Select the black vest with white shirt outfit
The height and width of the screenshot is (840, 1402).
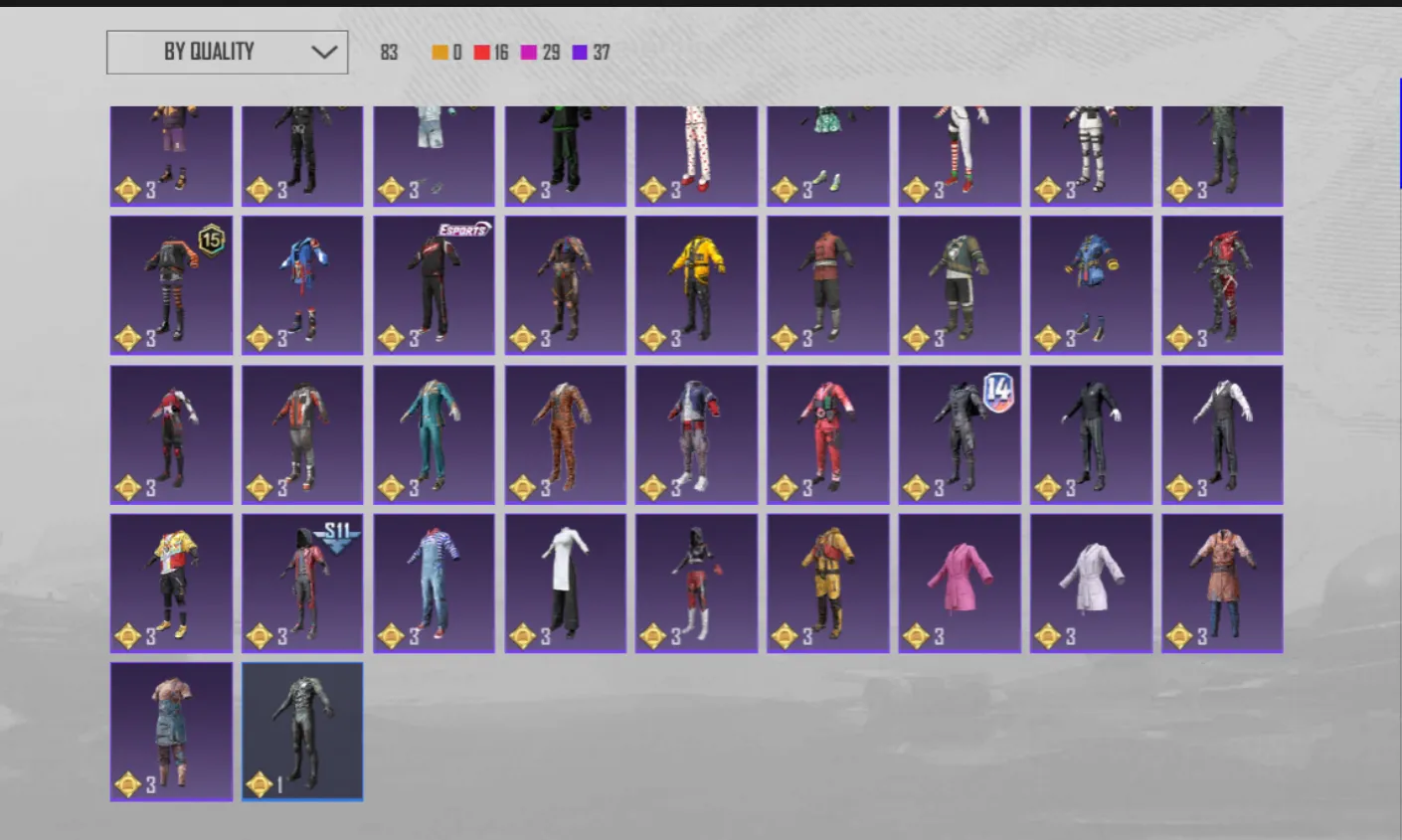click(x=1222, y=434)
